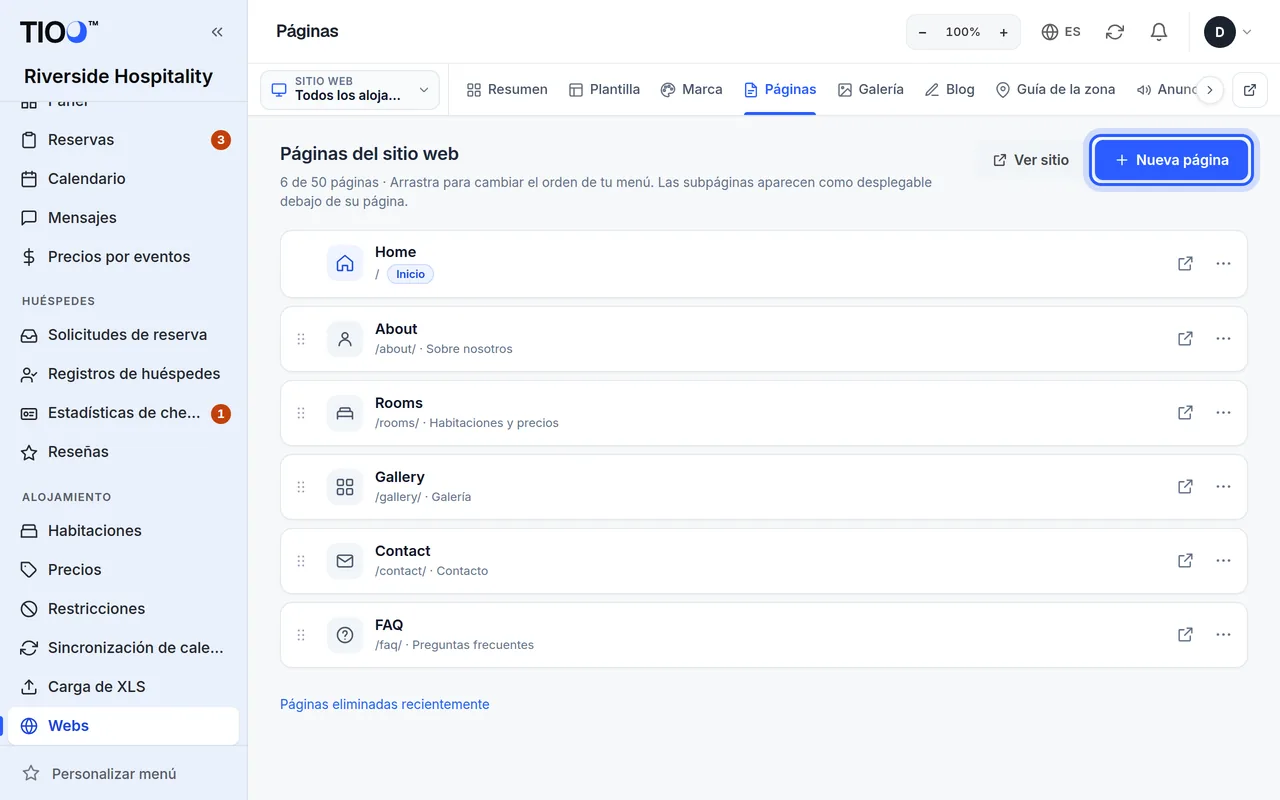1280x800 pixels.
Task: Switch to the Galería tab
Action: (870, 89)
